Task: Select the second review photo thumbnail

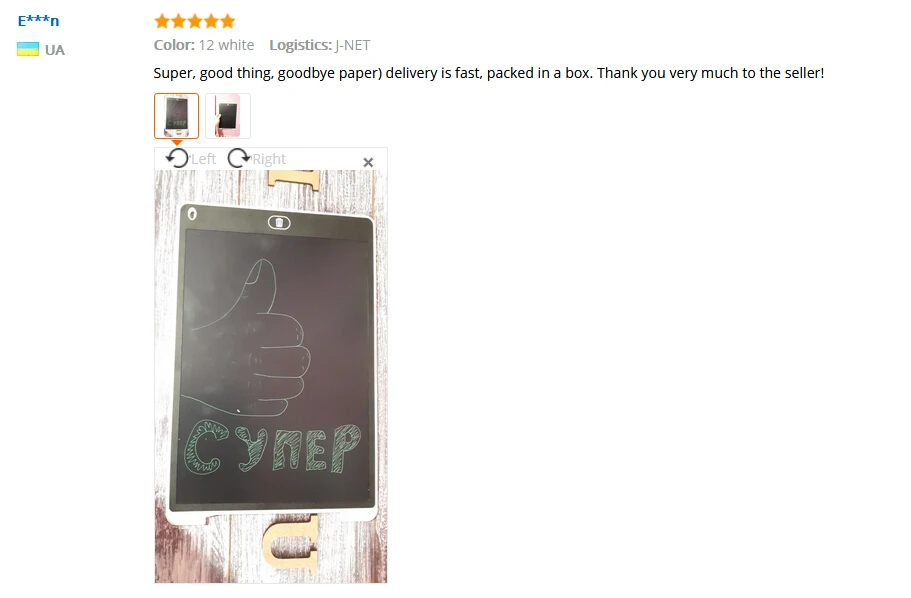Action: [228, 116]
